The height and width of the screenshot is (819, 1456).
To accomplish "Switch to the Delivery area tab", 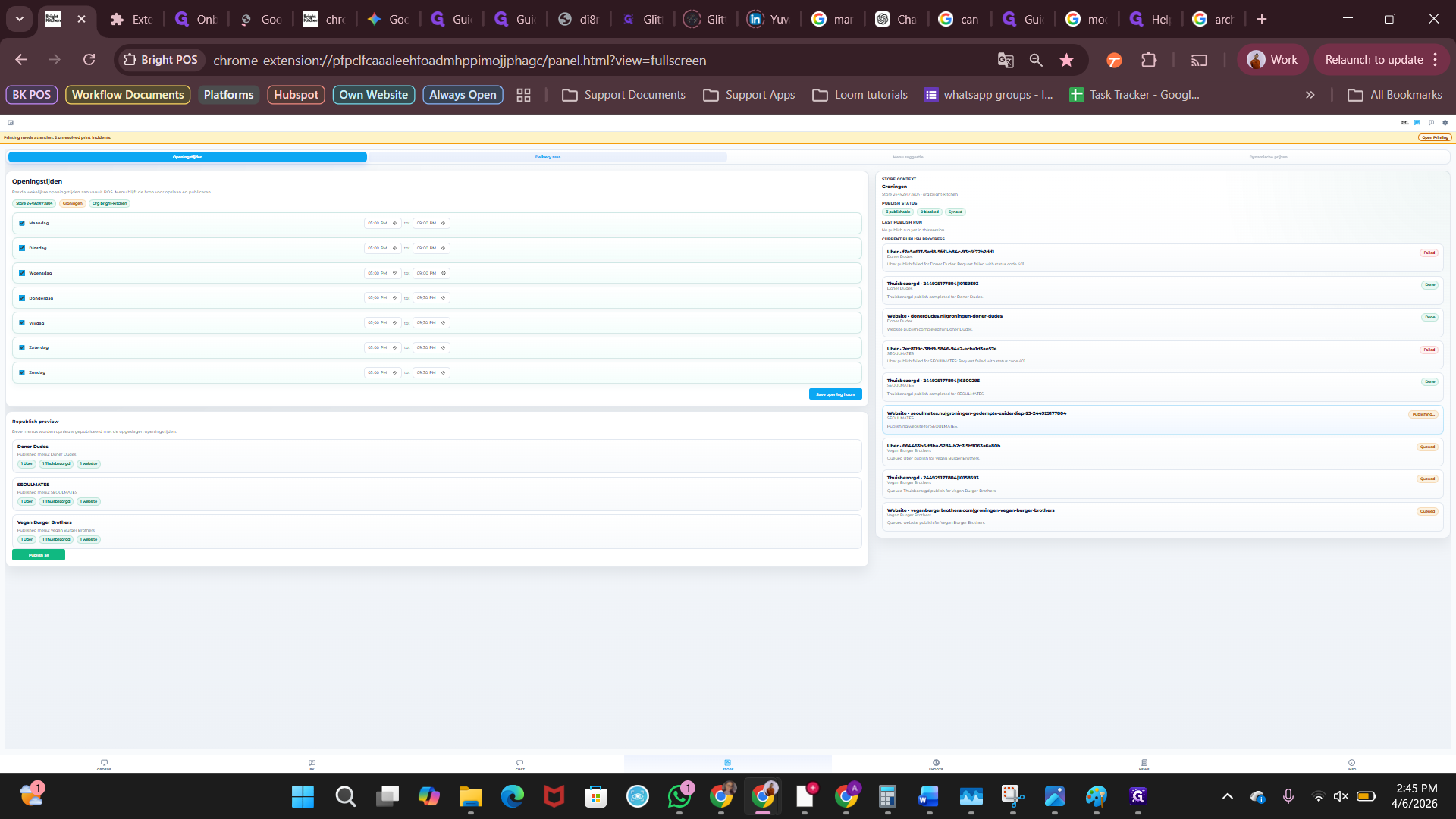I will pyautogui.click(x=548, y=157).
